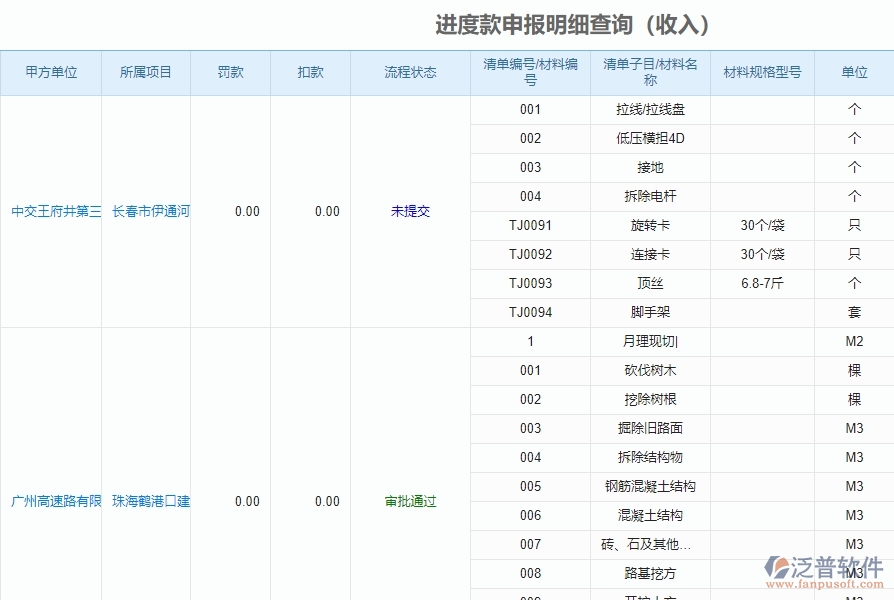This screenshot has height=600, width=894.
Task: Click the 清单编号/材料编号 column header
Action: coord(527,72)
